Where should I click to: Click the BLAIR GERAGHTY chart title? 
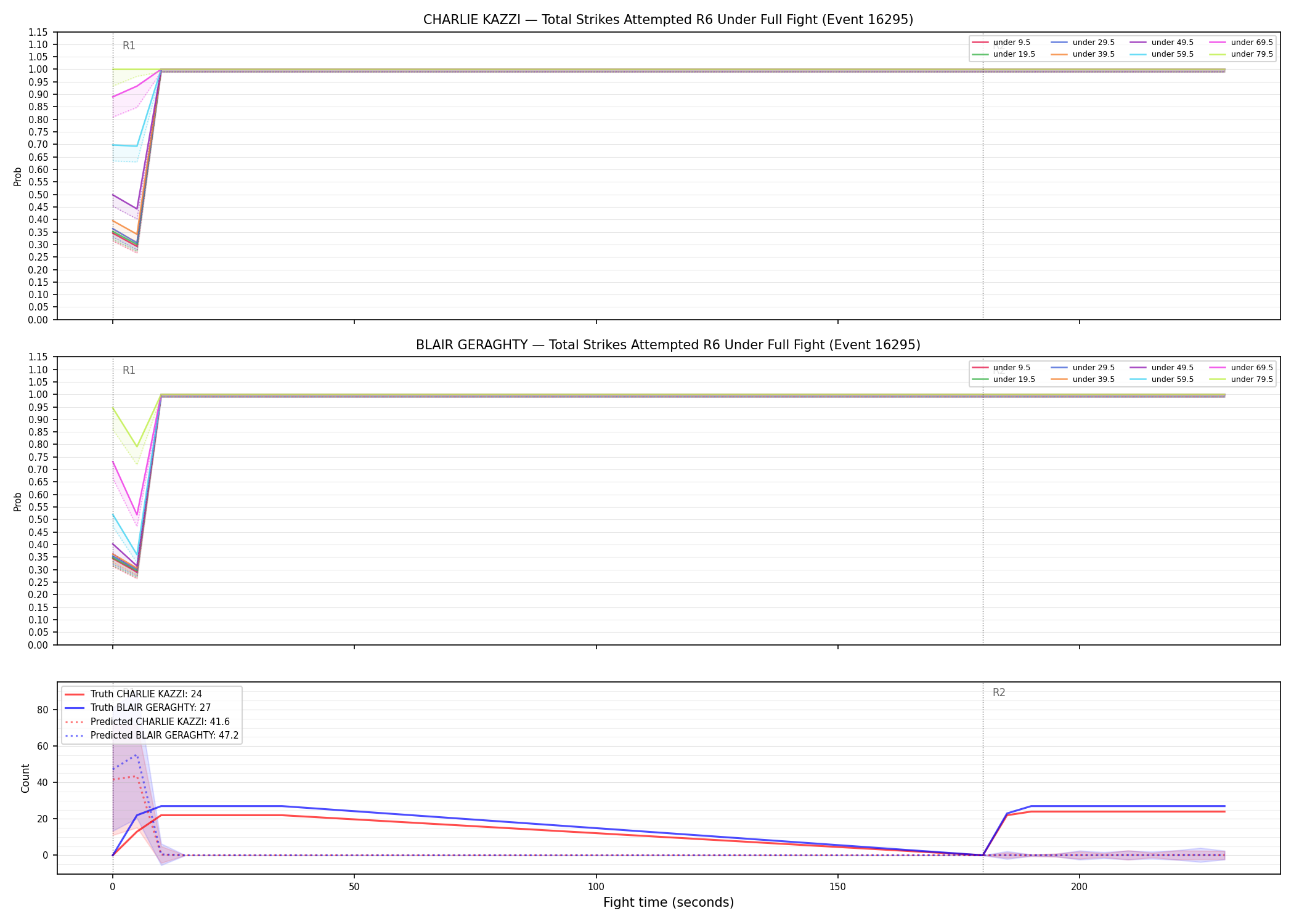tap(668, 345)
